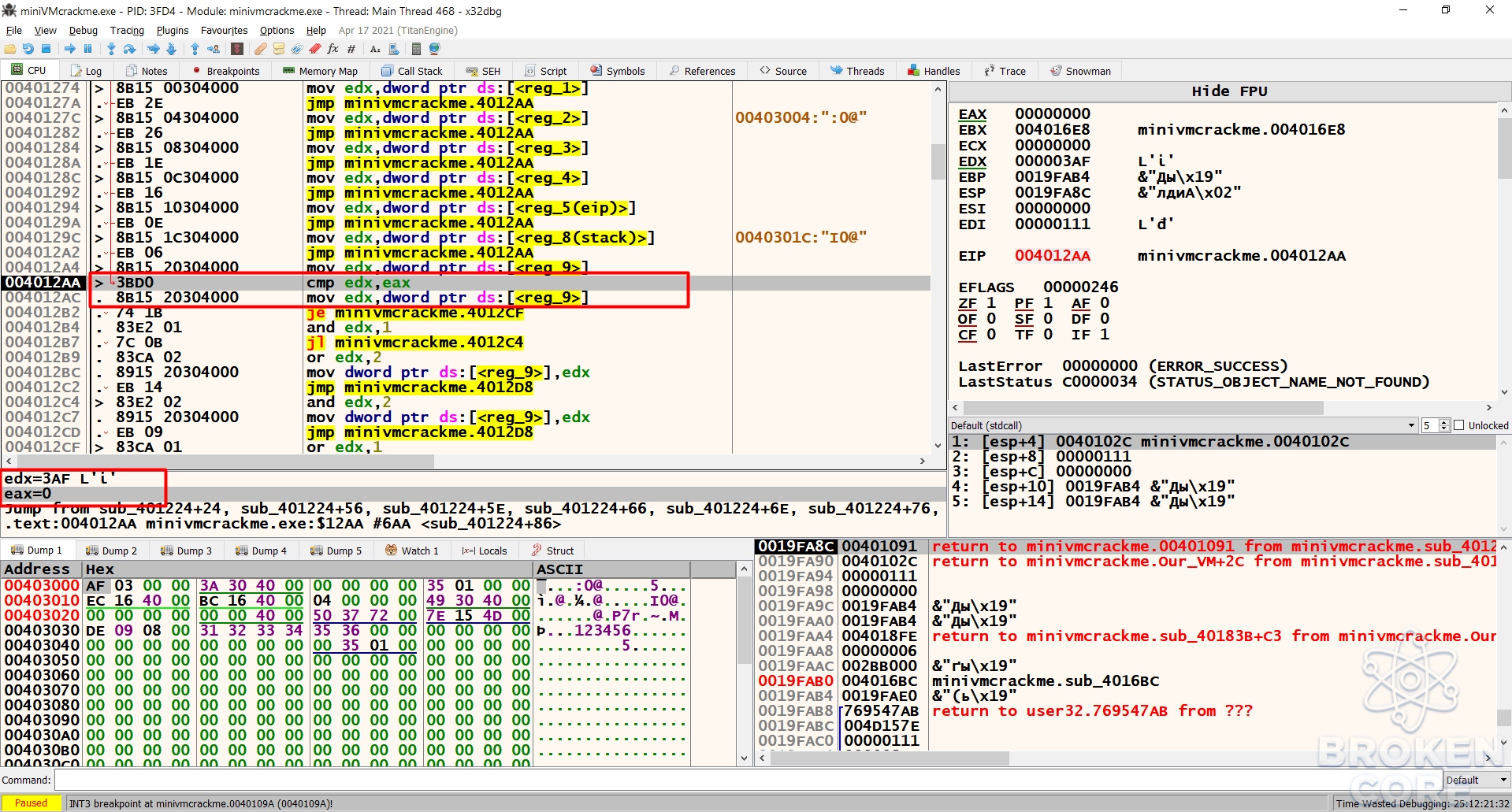1512x812 pixels.
Task: Click the EAX register value
Action: [x=1053, y=114]
